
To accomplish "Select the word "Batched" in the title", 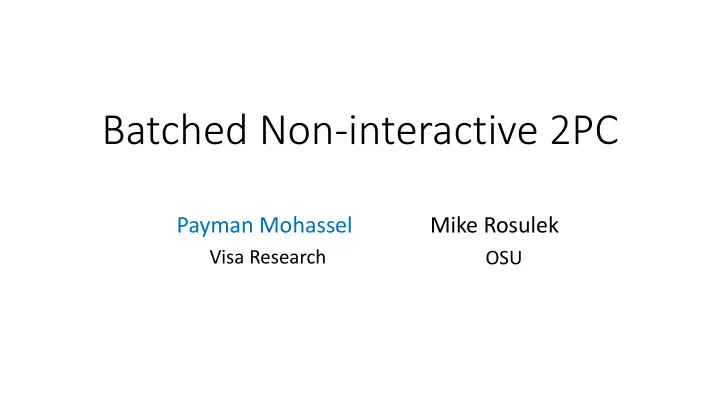I will (175, 130).
